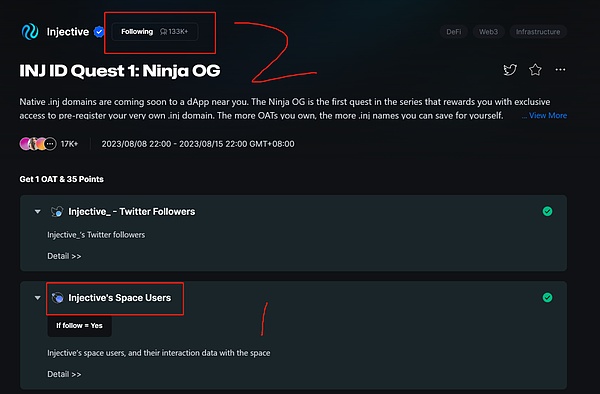
Task: Click green checkmark on Space Users task
Action: coord(547,297)
